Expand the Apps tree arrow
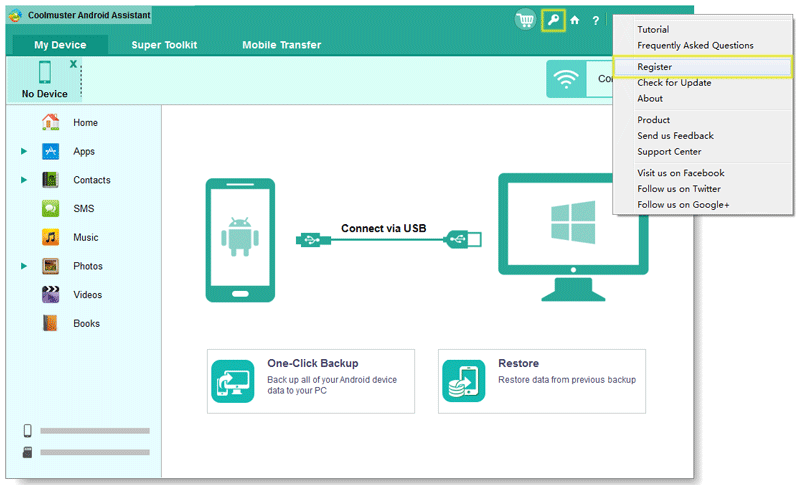Image resolution: width=800 pixels, height=485 pixels. (23, 151)
